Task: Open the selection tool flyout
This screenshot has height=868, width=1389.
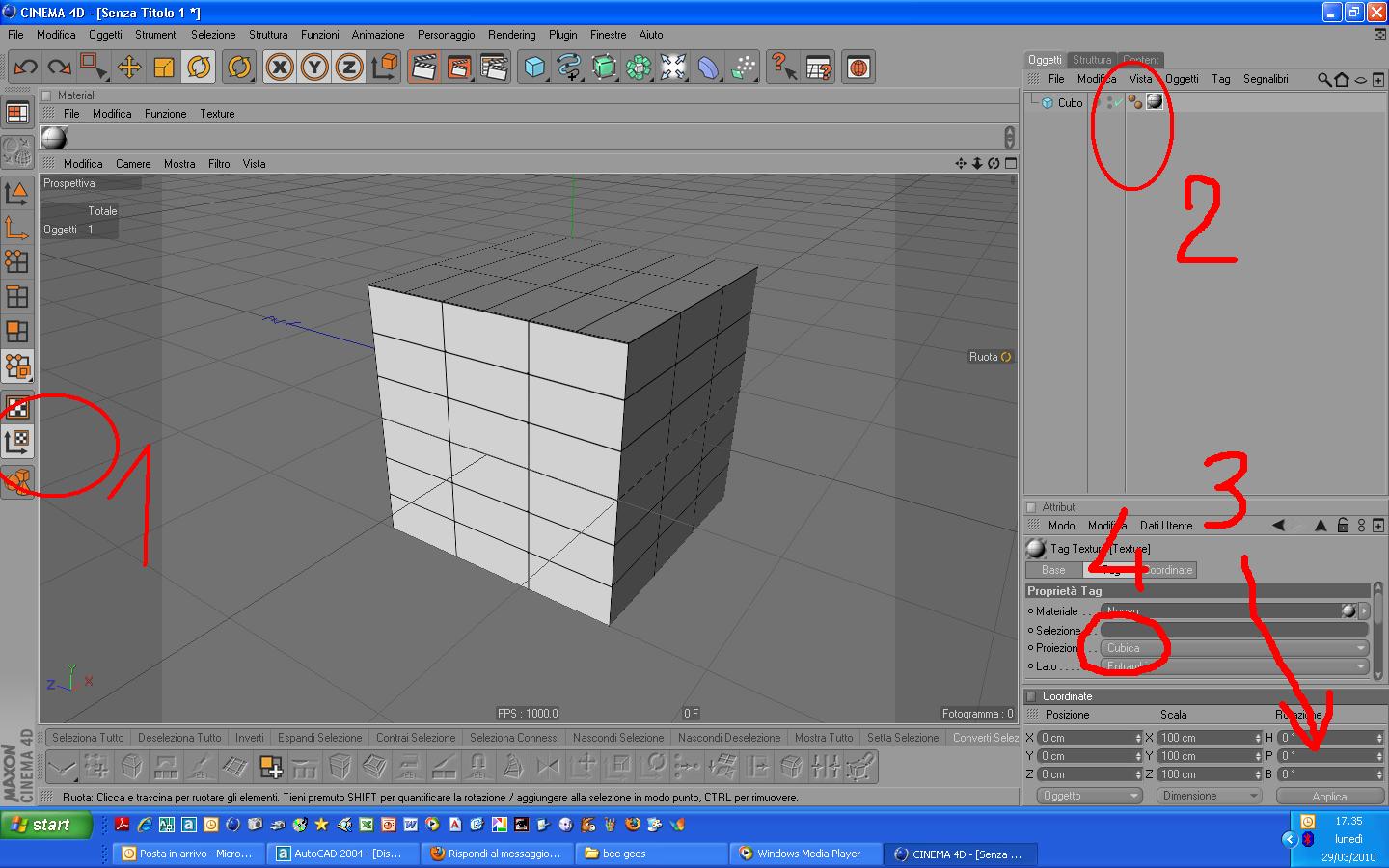Action: tap(94, 68)
